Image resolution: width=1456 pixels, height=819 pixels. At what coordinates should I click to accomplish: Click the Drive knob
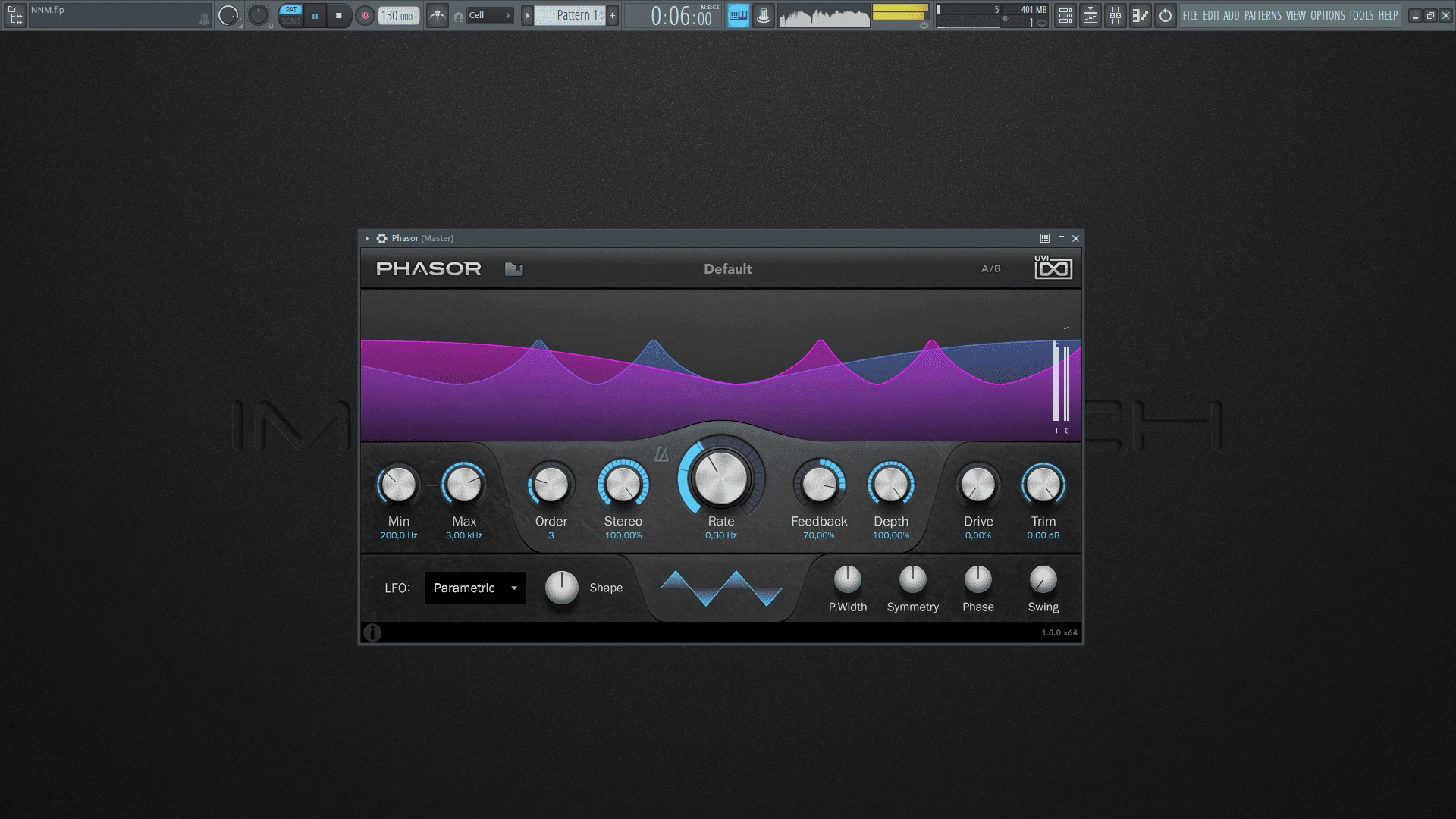pos(978,484)
